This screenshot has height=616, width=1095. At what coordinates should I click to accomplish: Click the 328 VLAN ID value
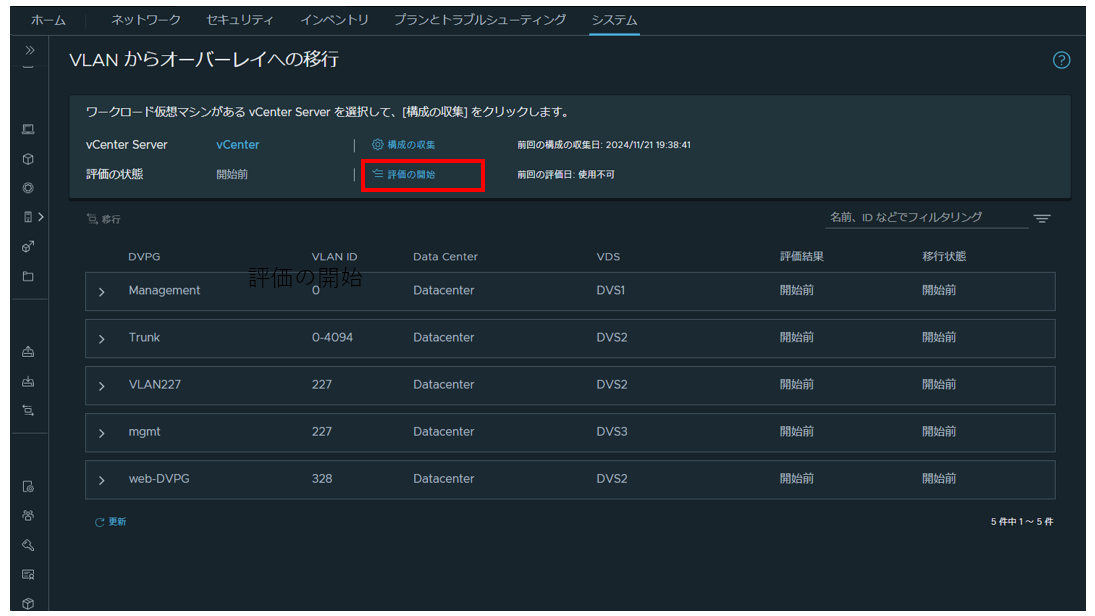click(321, 478)
